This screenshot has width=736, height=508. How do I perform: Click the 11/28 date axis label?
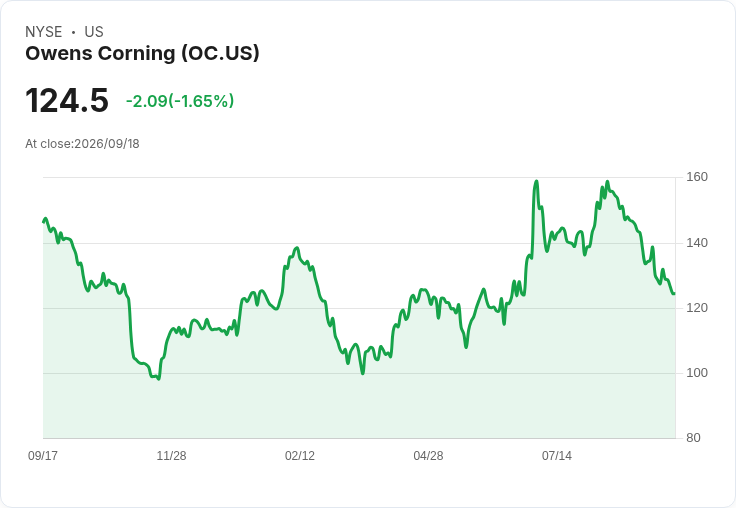pyautogui.click(x=171, y=455)
